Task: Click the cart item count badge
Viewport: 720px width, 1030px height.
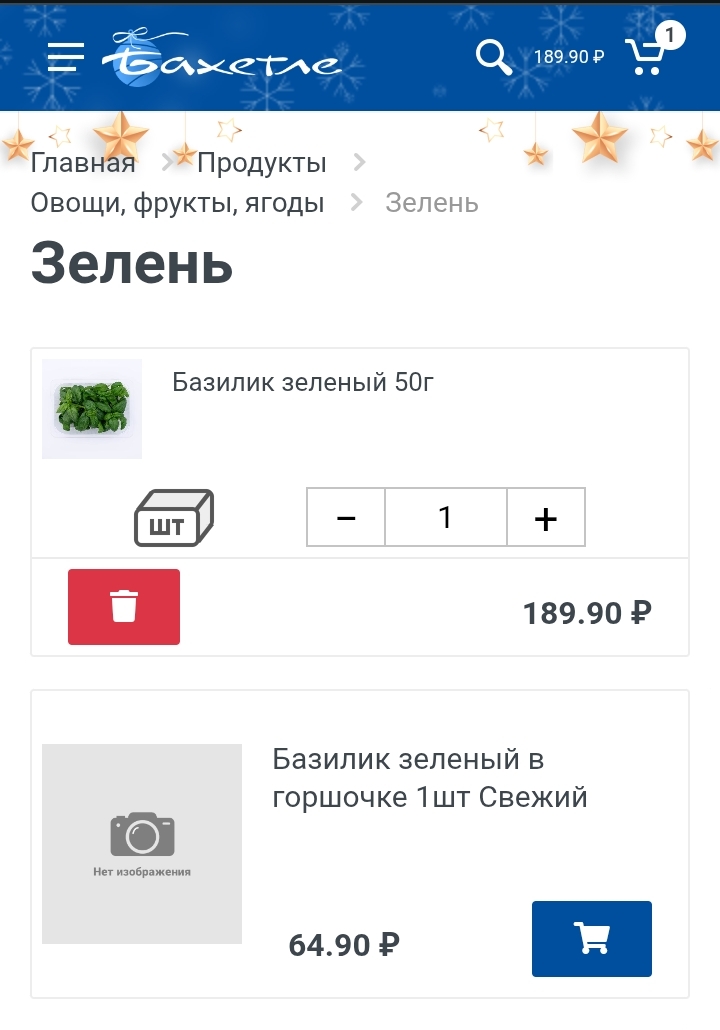Action: [670, 36]
